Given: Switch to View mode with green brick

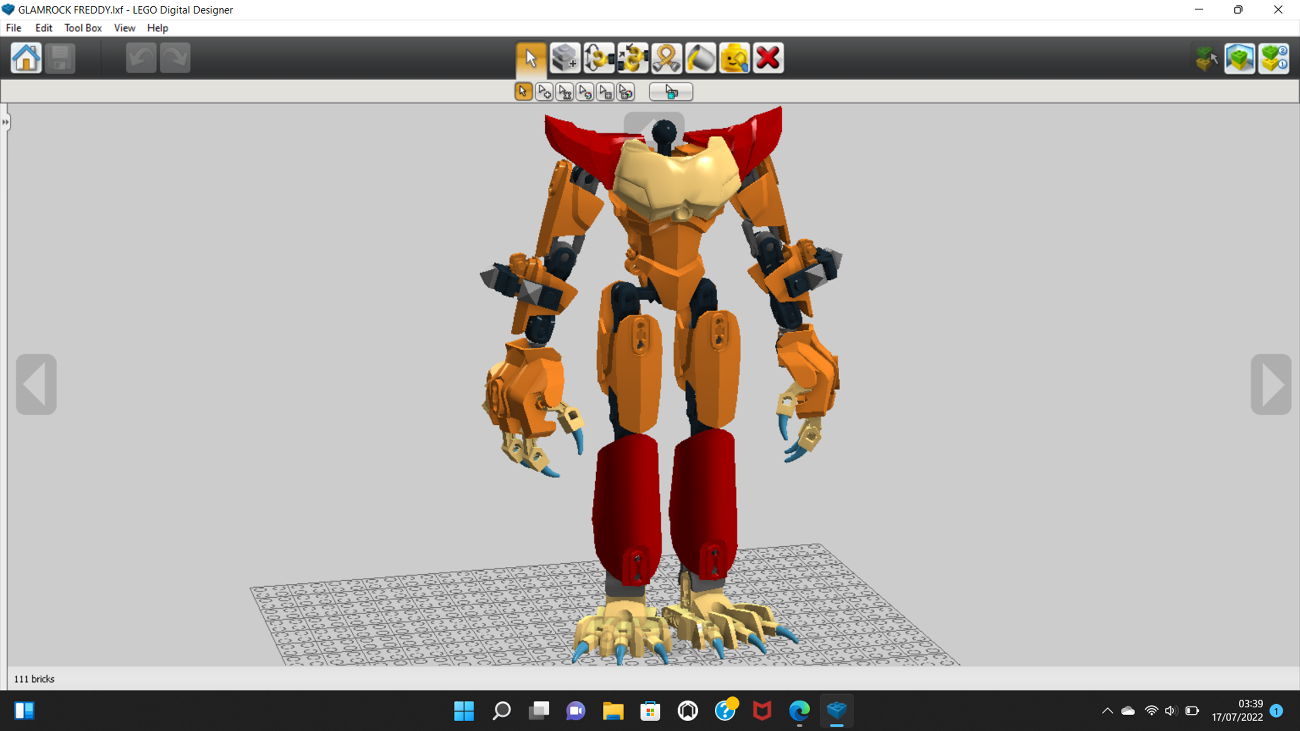Looking at the screenshot, I should pyautogui.click(x=1240, y=58).
